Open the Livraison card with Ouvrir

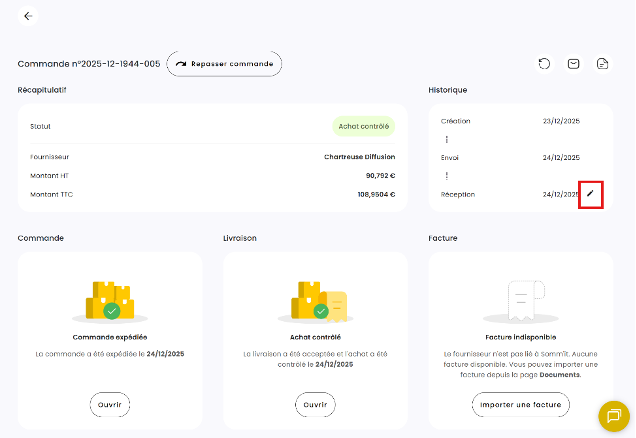point(315,404)
